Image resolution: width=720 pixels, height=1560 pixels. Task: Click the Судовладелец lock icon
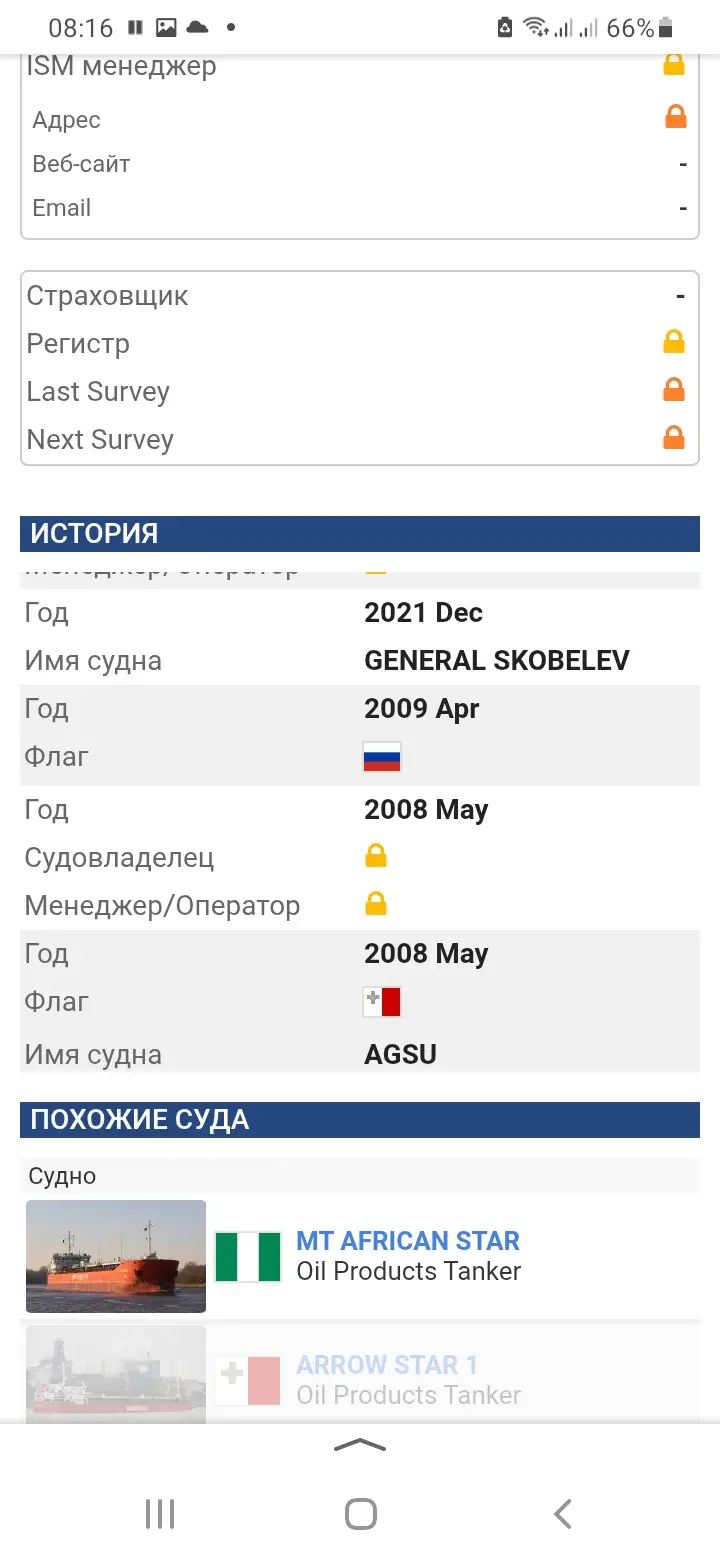click(376, 856)
